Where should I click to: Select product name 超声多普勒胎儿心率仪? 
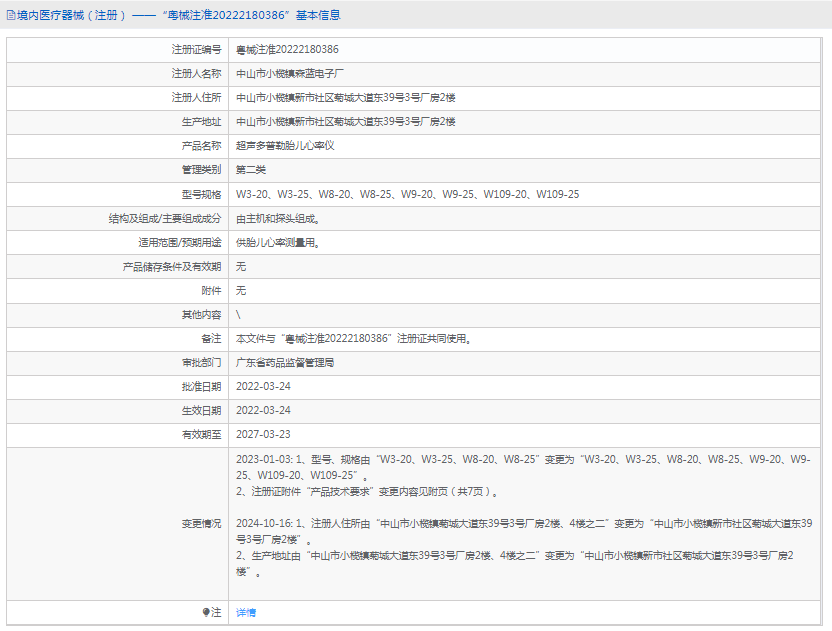coord(285,145)
